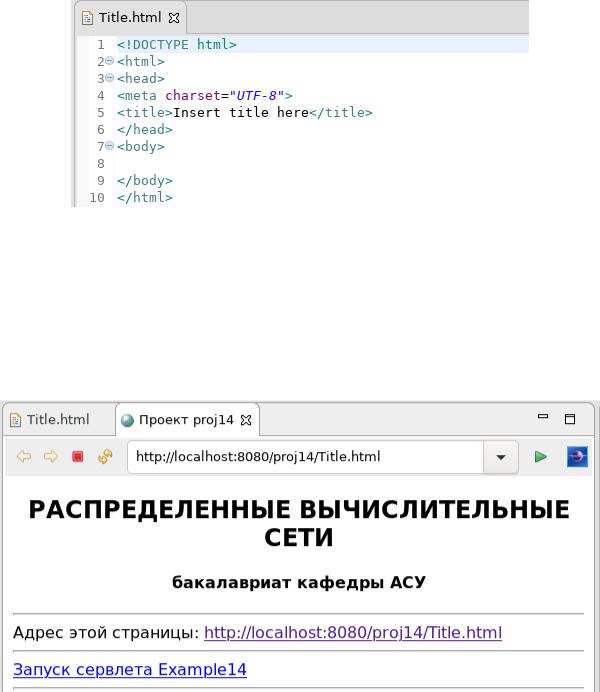The image size is (600, 692).
Task: Click the globe icon of Проект proj14 tab
Action: [128, 420]
